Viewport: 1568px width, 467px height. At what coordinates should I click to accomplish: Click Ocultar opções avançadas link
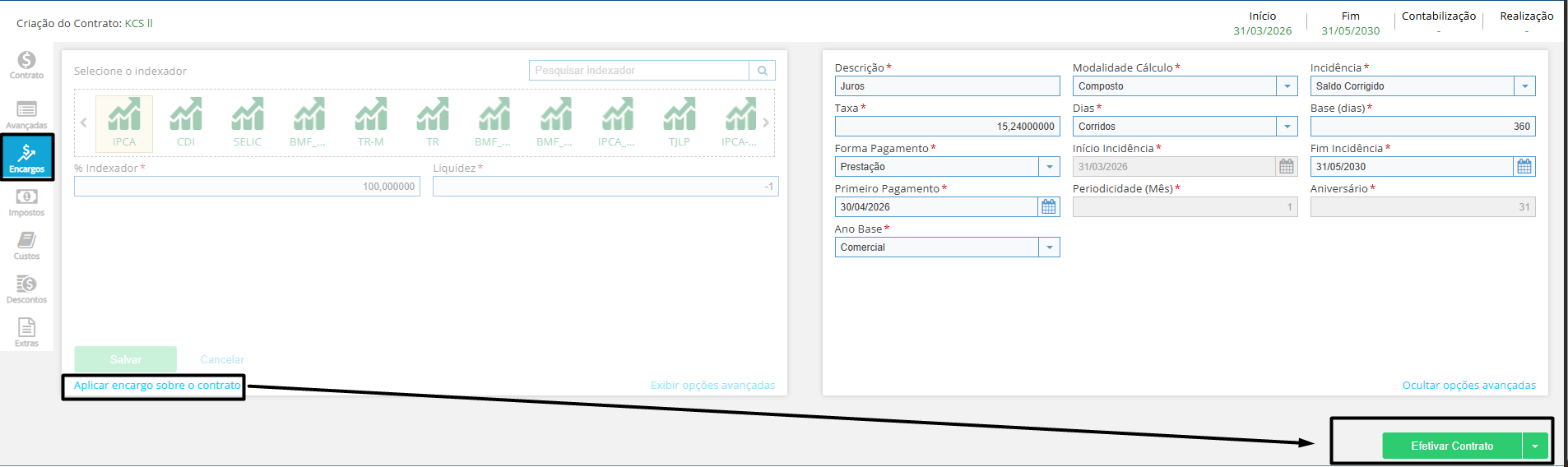(1468, 385)
